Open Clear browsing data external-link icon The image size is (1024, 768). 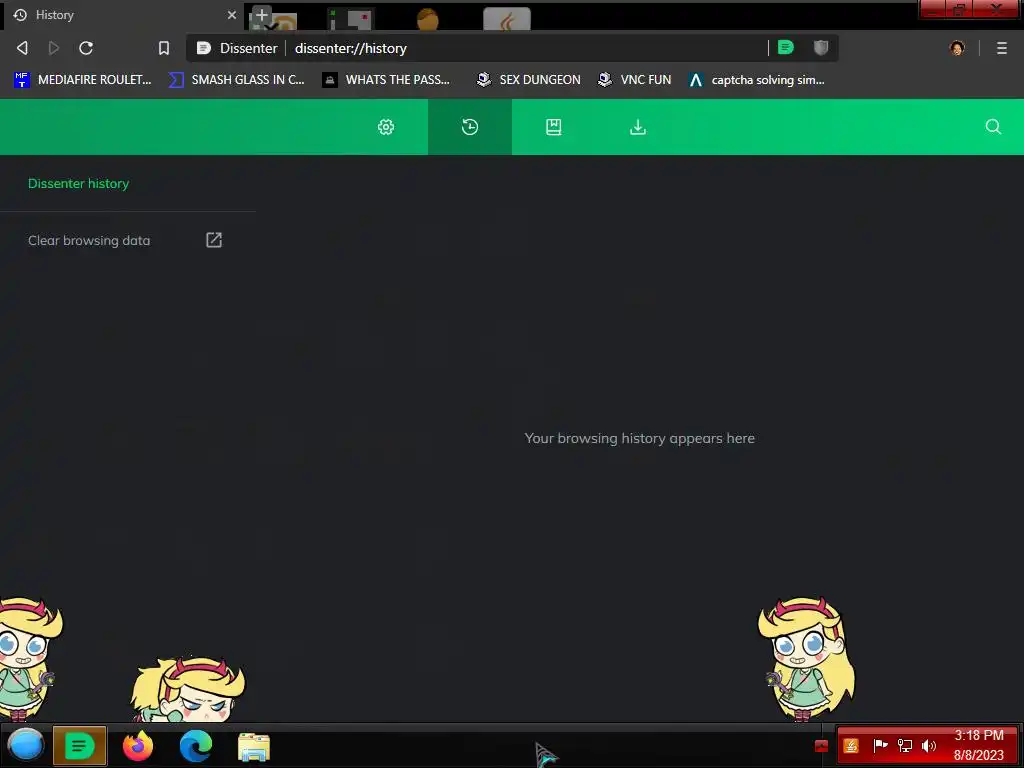coord(214,240)
